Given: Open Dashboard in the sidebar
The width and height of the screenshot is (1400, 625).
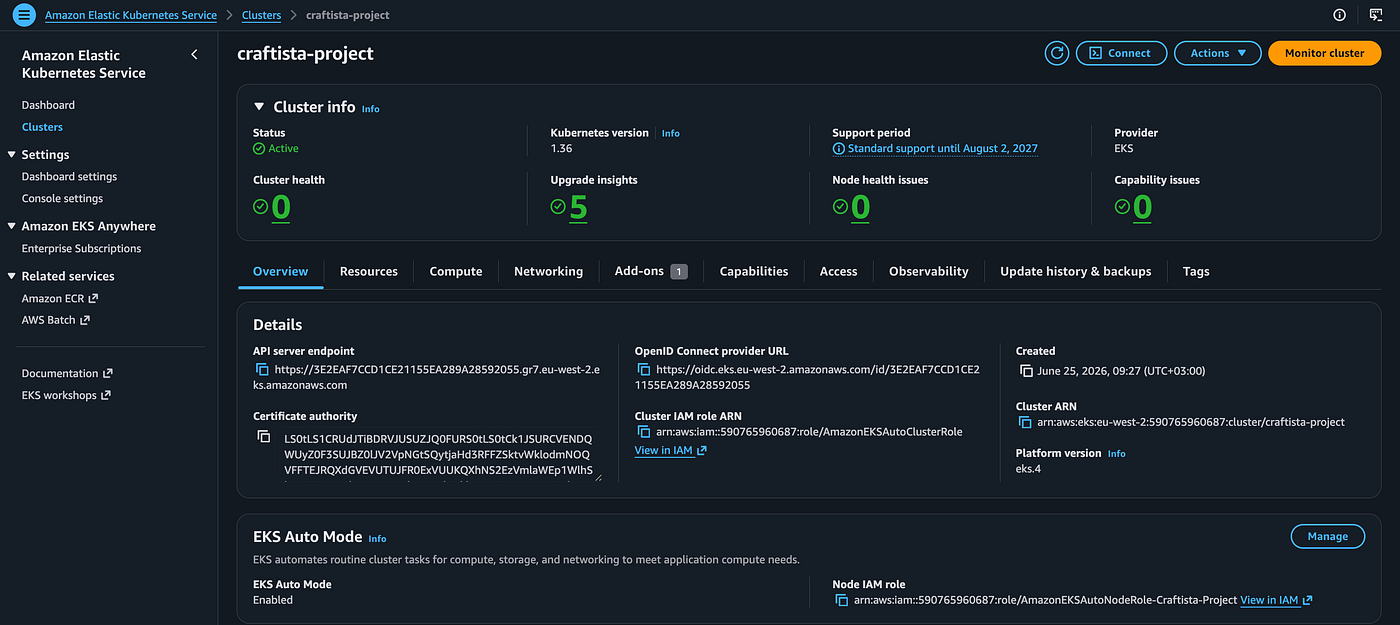Looking at the screenshot, I should coord(48,105).
